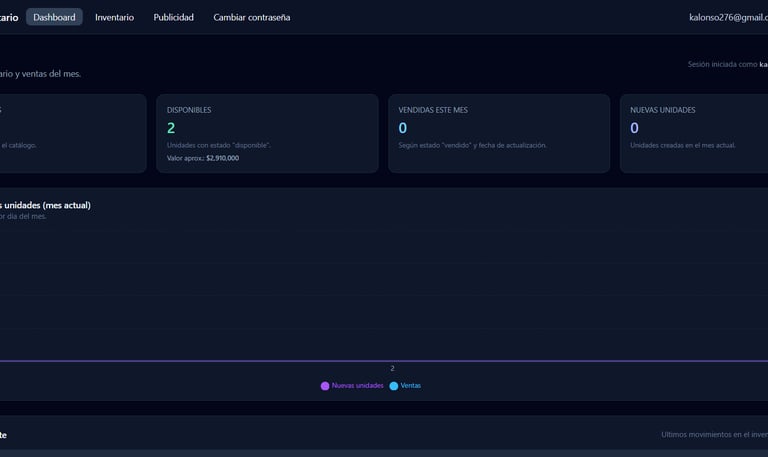Image resolution: width=768 pixels, height=457 pixels.
Task: Select the NUEVAS UNIDADES card heading
Action: click(663, 110)
